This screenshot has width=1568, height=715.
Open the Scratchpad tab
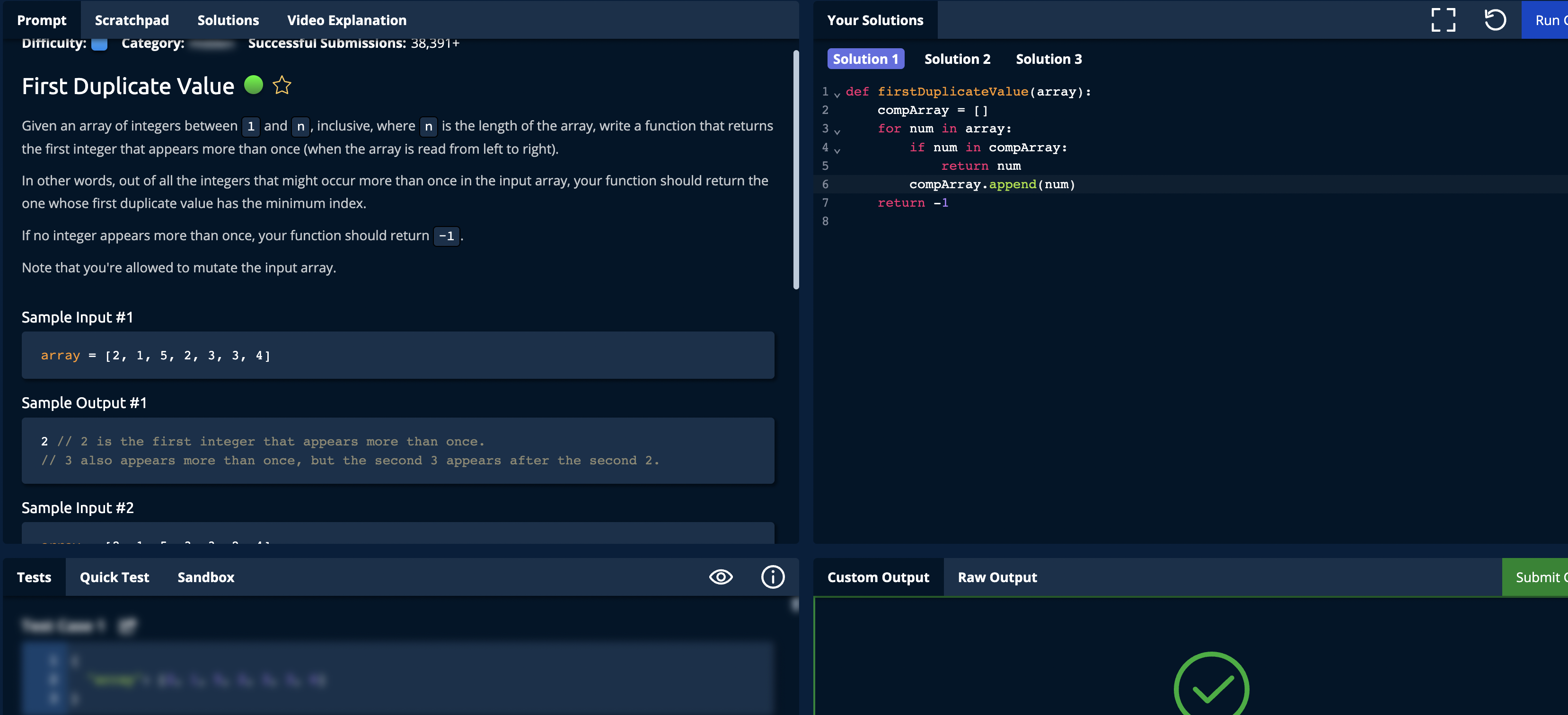point(132,20)
